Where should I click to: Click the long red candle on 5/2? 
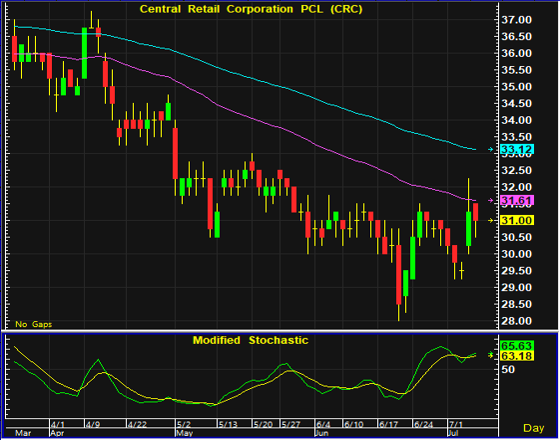(175, 154)
